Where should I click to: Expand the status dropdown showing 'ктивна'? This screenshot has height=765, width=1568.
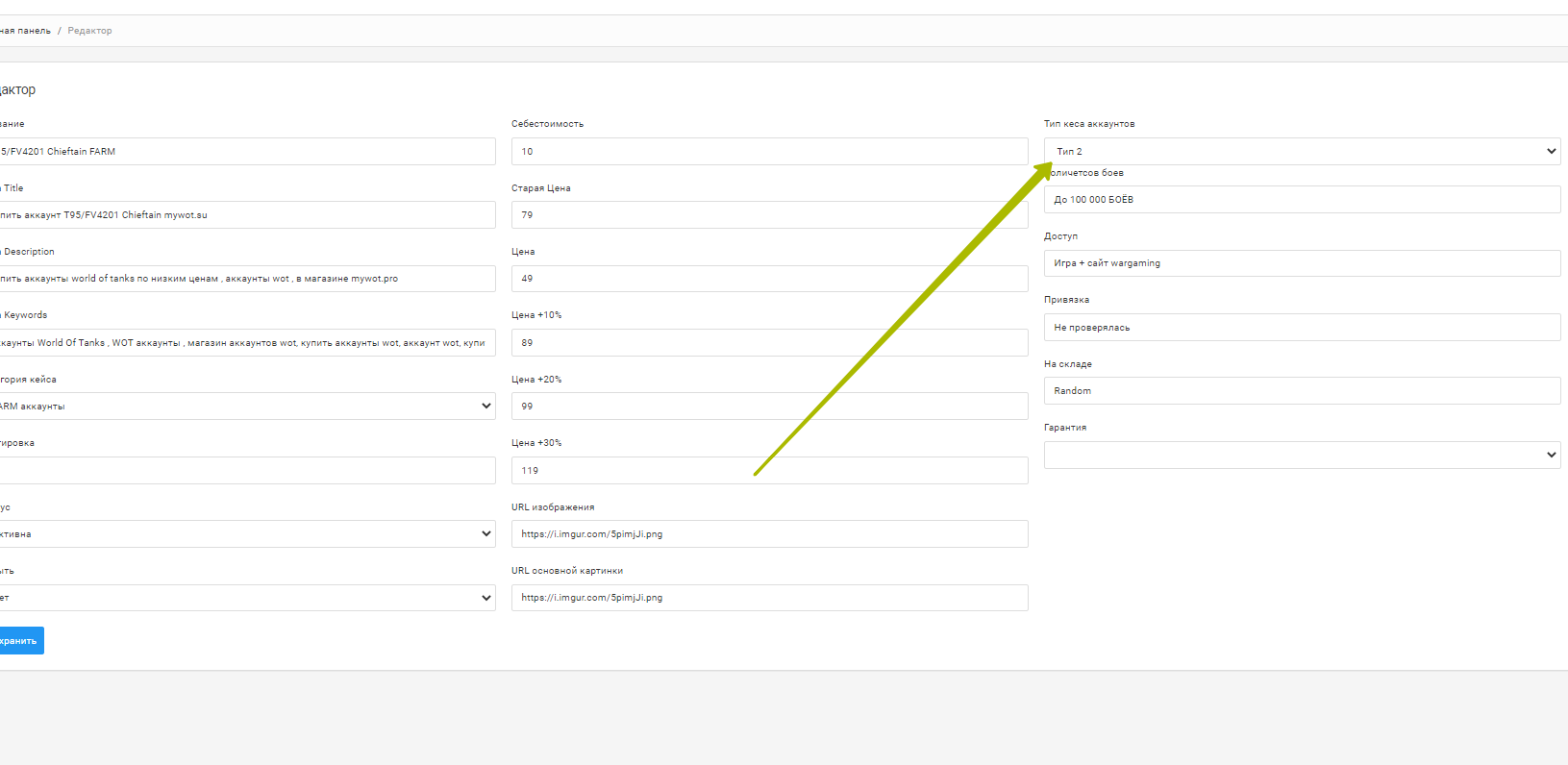pyautogui.click(x=246, y=533)
